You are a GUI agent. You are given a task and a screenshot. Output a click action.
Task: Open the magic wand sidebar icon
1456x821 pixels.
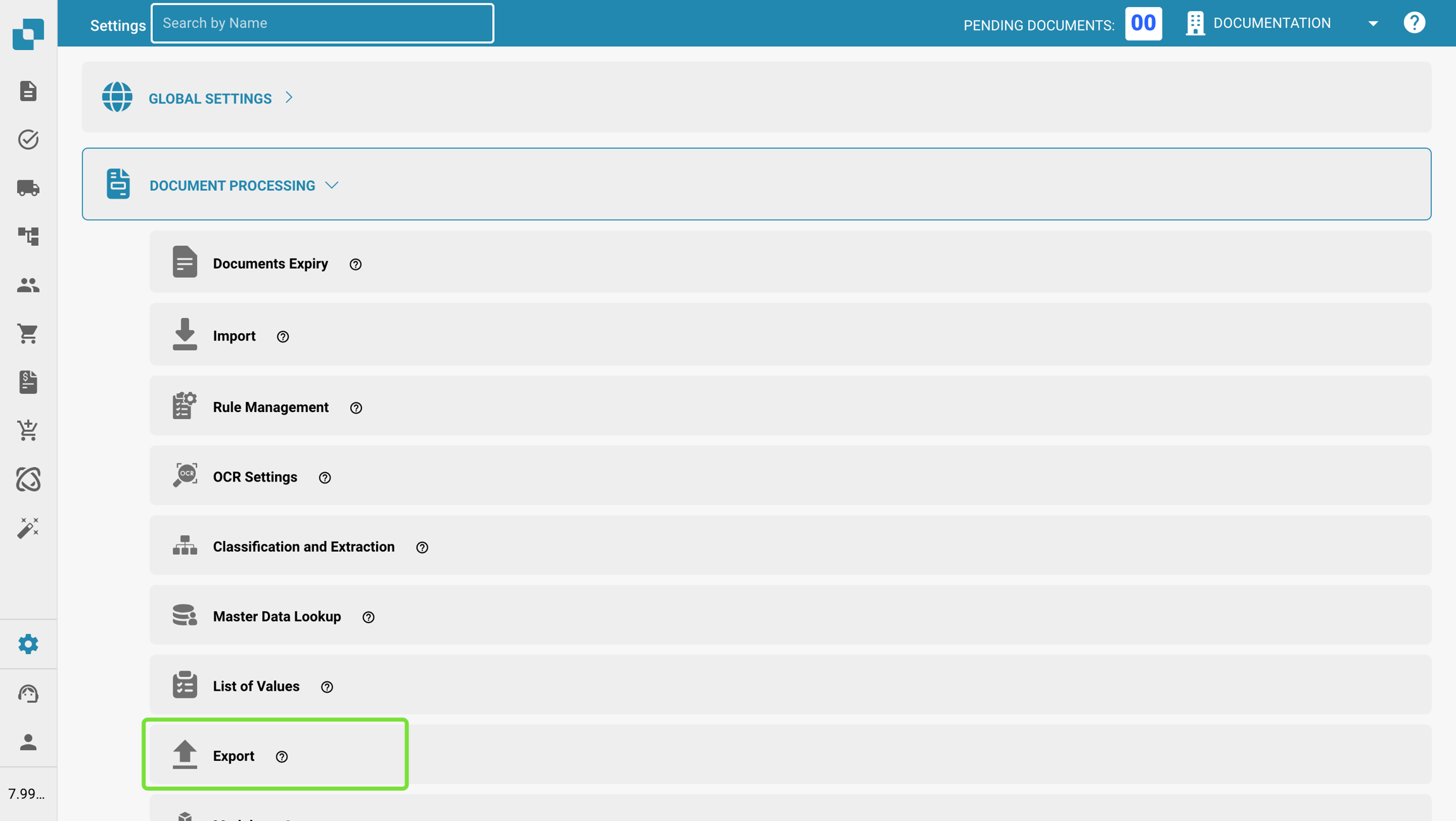28,527
